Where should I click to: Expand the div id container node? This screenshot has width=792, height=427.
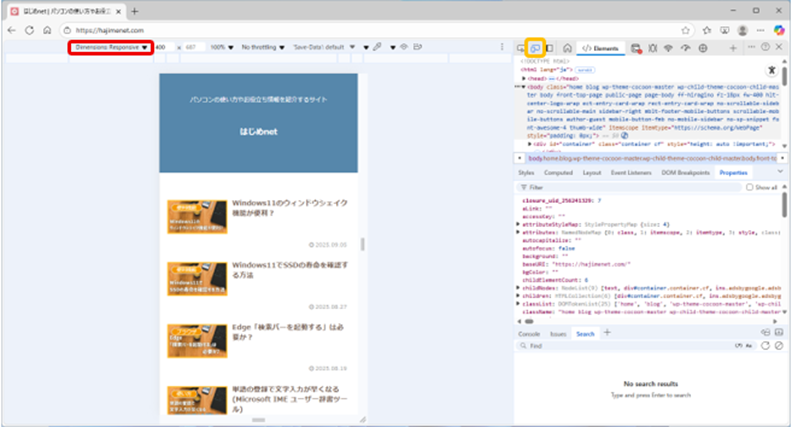click(529, 144)
